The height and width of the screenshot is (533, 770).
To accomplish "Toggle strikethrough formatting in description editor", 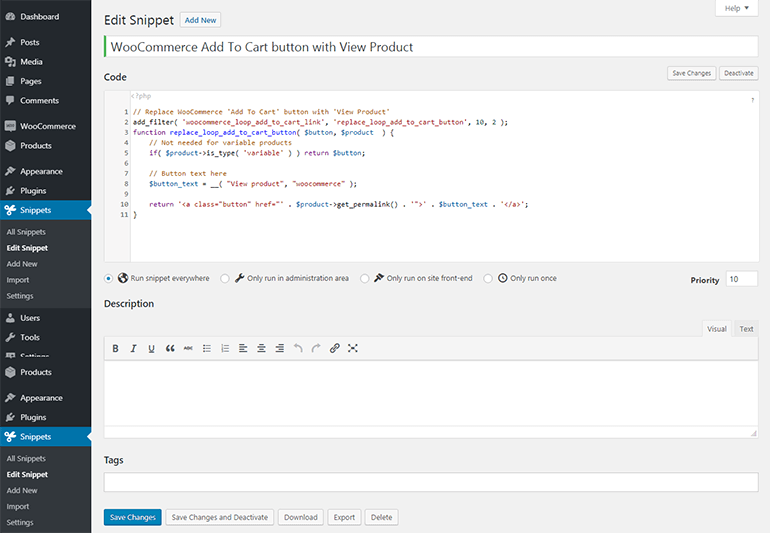I will [x=188, y=348].
